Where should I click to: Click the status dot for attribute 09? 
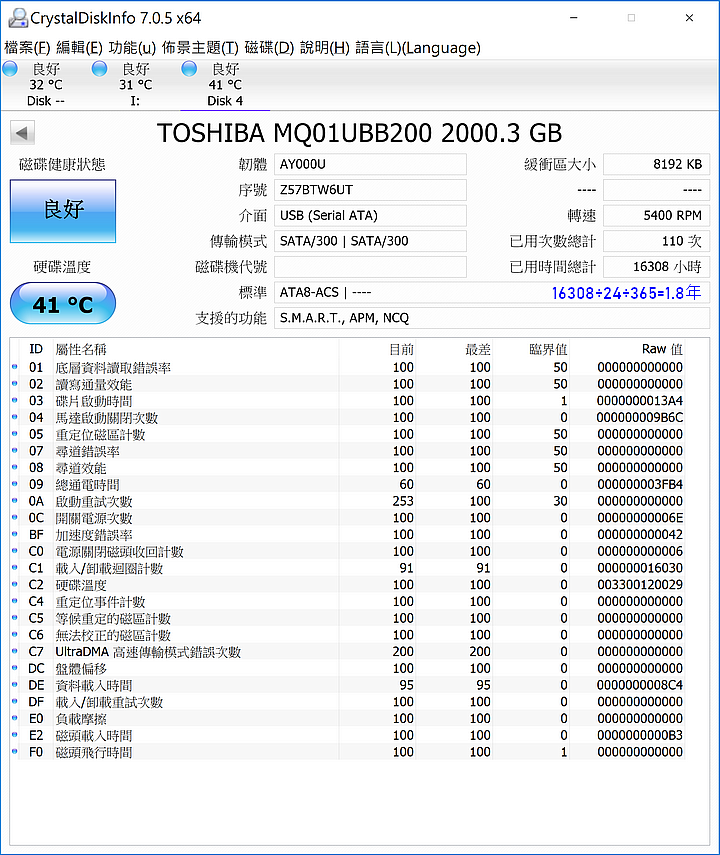[x=15, y=484]
